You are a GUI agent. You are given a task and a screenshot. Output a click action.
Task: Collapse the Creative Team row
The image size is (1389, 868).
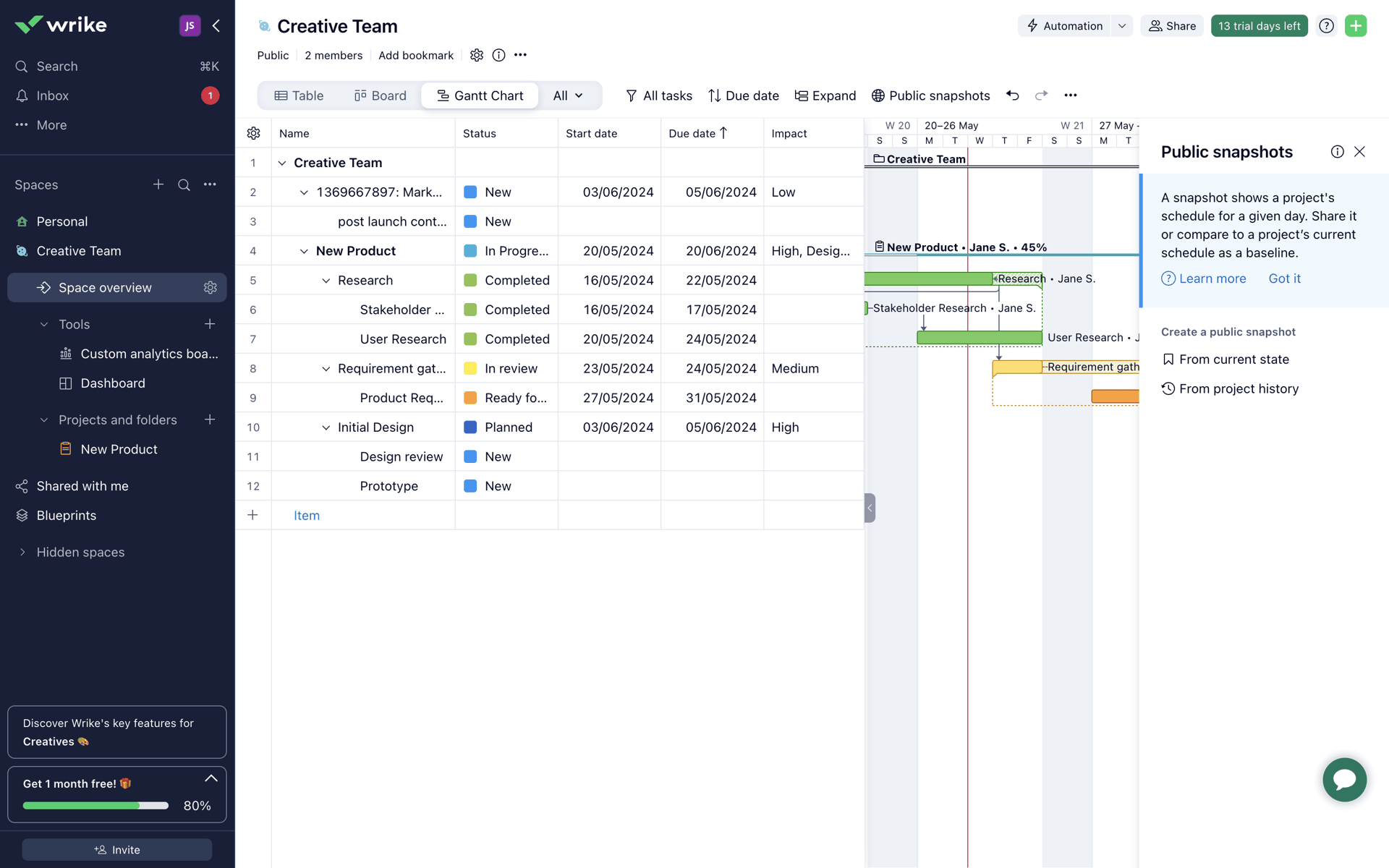282,163
